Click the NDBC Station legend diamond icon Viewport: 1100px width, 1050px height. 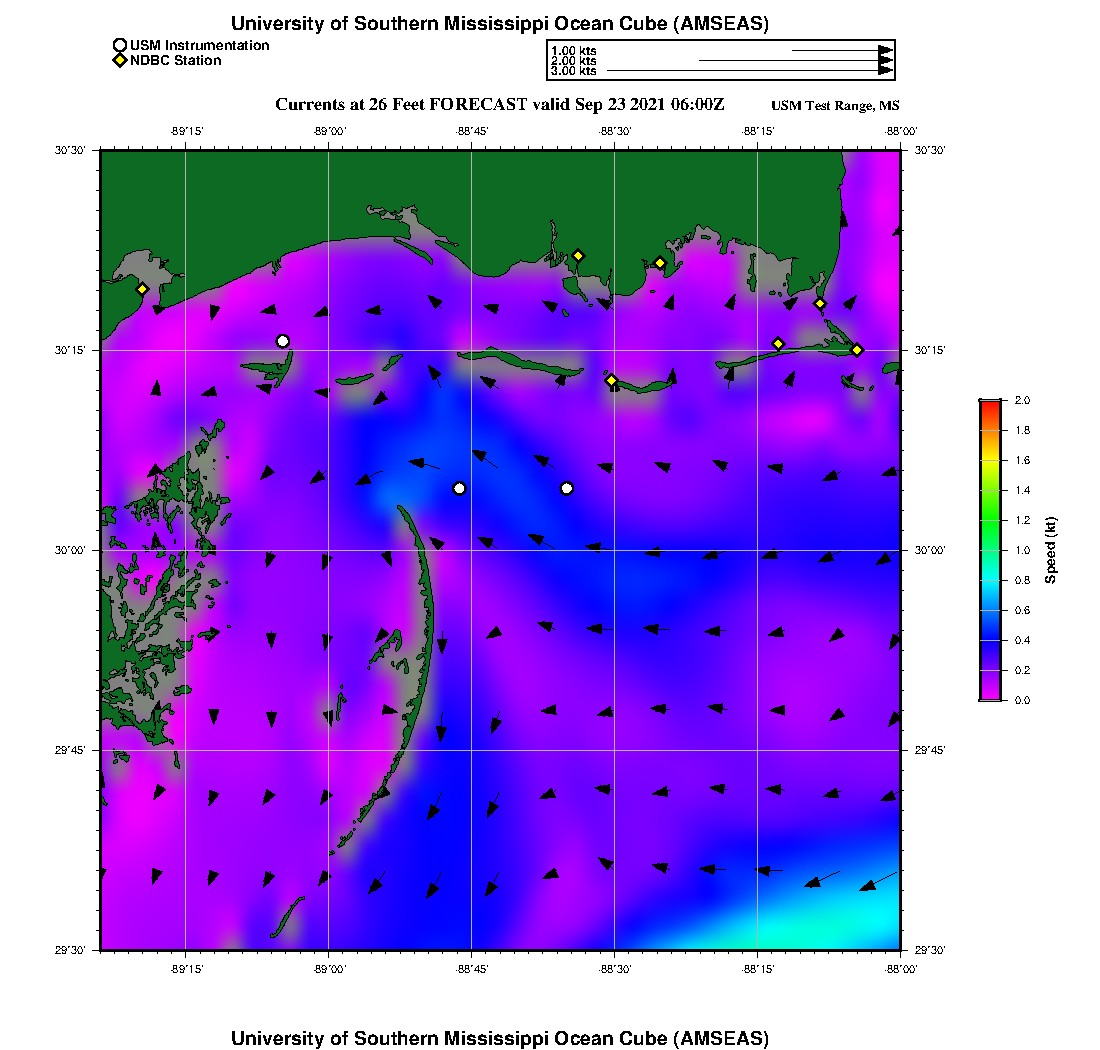click(x=120, y=61)
